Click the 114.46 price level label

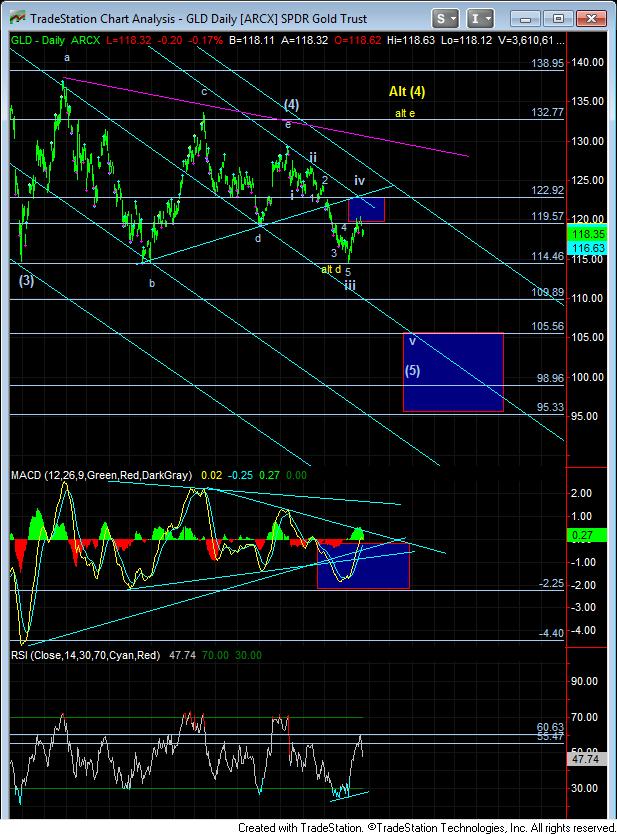click(x=547, y=256)
